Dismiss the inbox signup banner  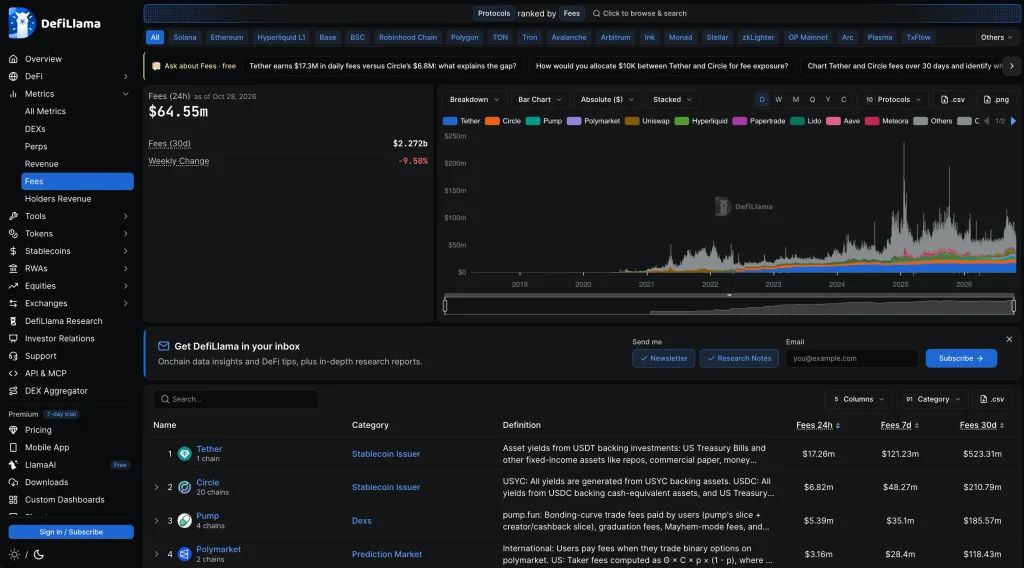(x=1009, y=339)
